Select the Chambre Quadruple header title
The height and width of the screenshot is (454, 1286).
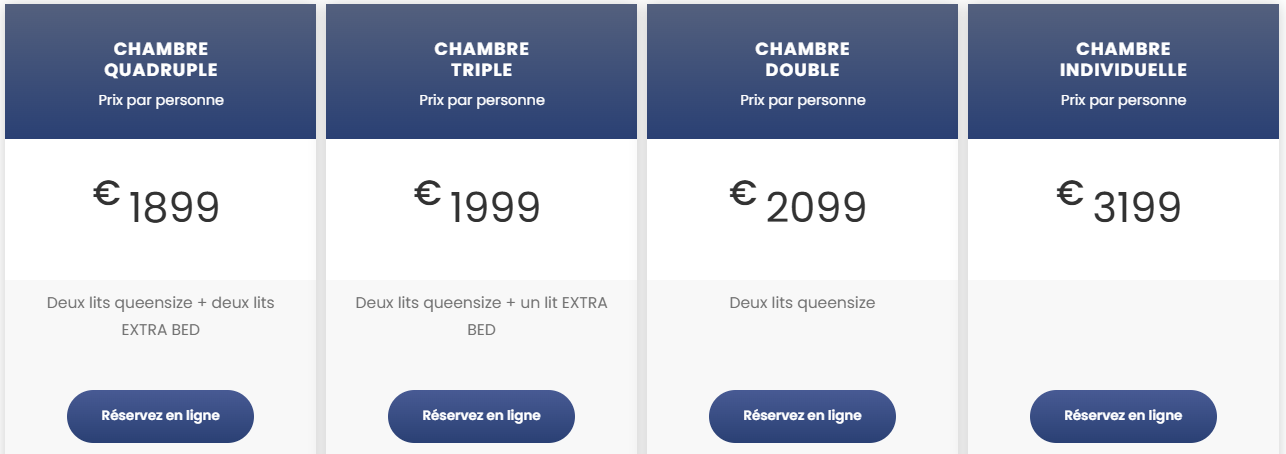coord(161,60)
